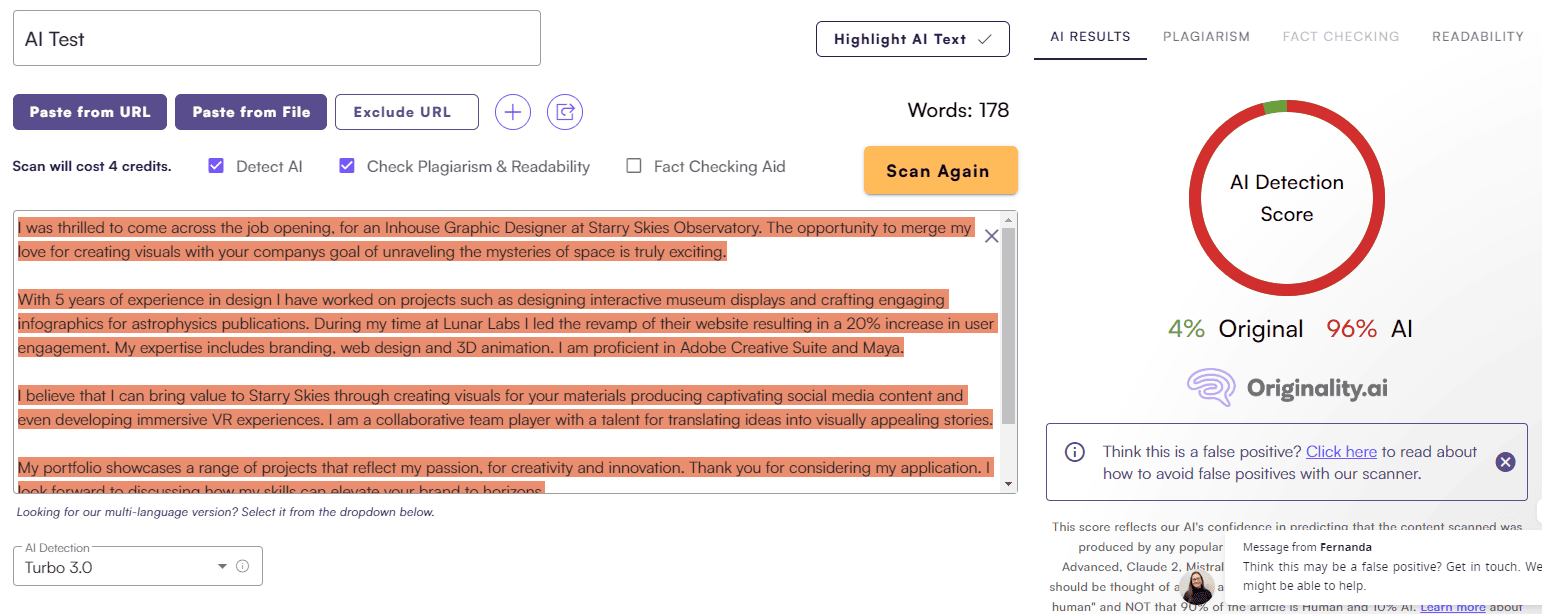Image resolution: width=1542 pixels, height=614 pixels.
Task: Dismiss the false positive notice
Action: (x=1505, y=461)
